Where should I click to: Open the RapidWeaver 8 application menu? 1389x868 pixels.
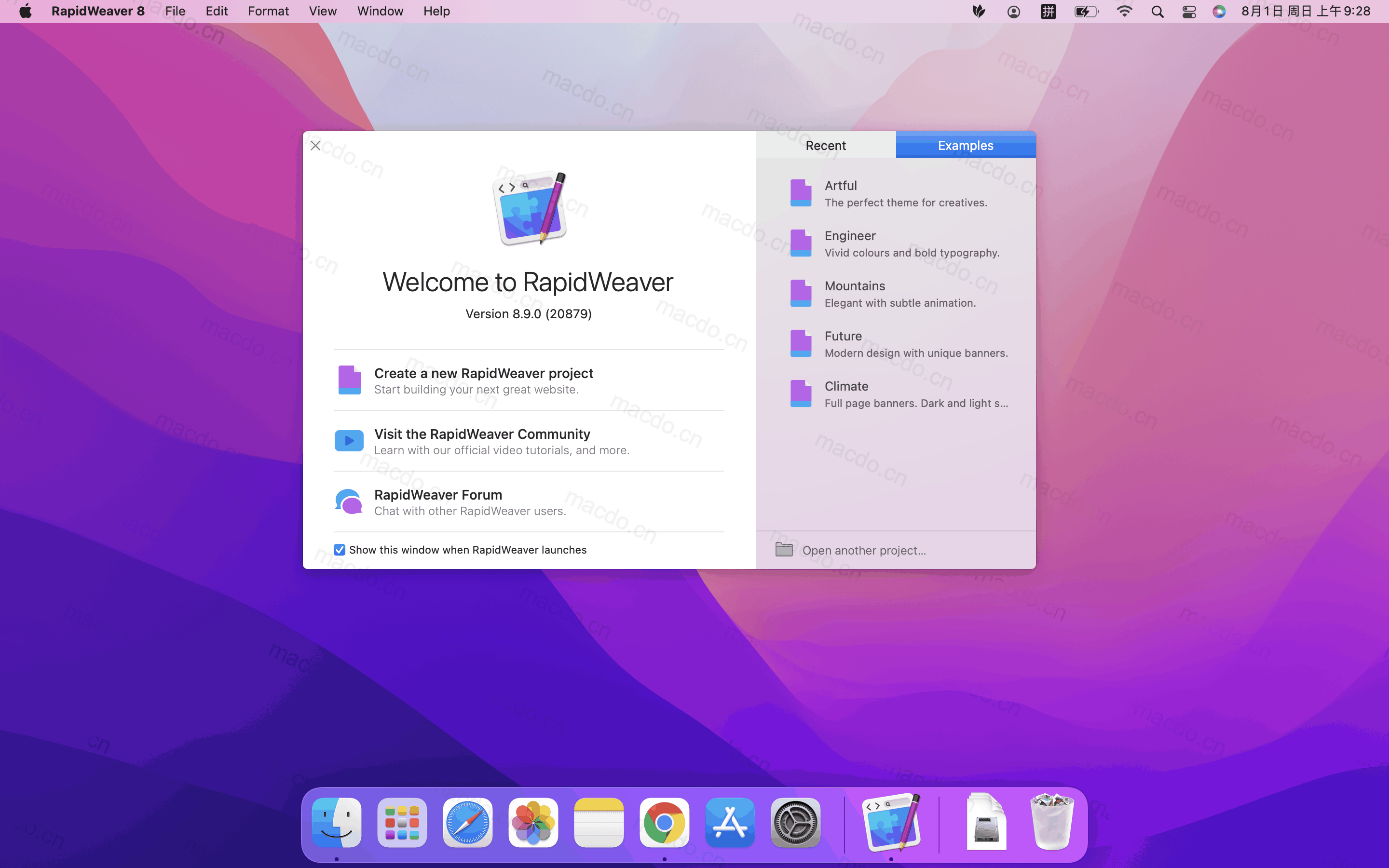[x=97, y=11]
